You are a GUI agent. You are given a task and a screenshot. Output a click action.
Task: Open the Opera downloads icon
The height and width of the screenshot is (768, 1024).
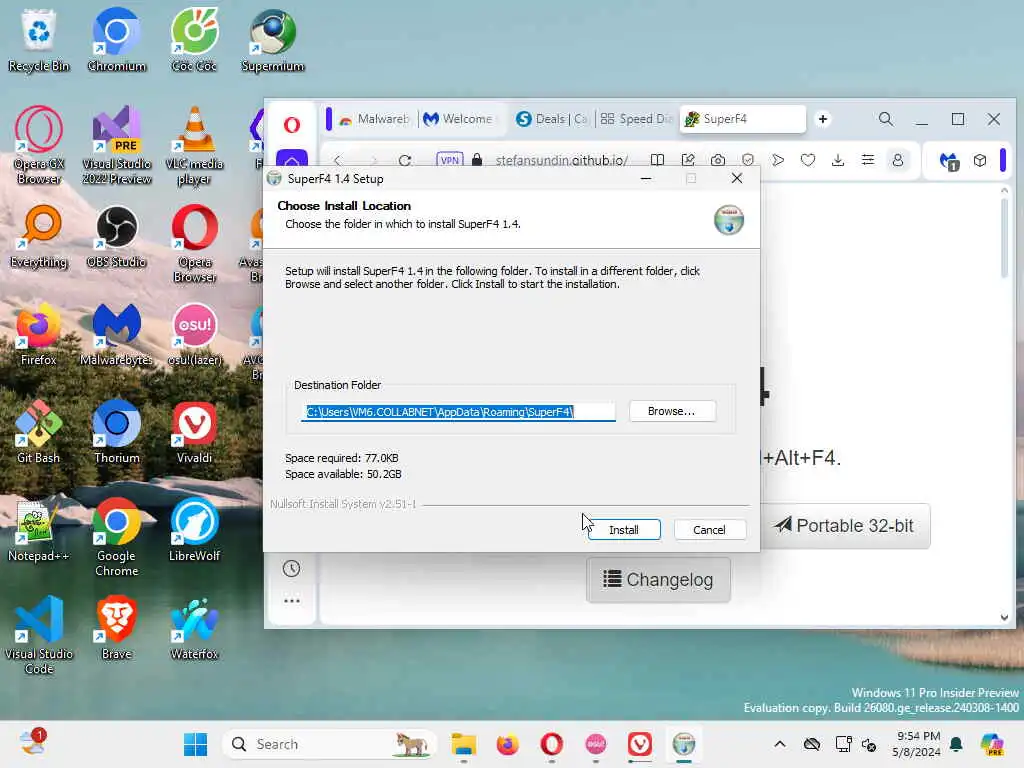838,160
